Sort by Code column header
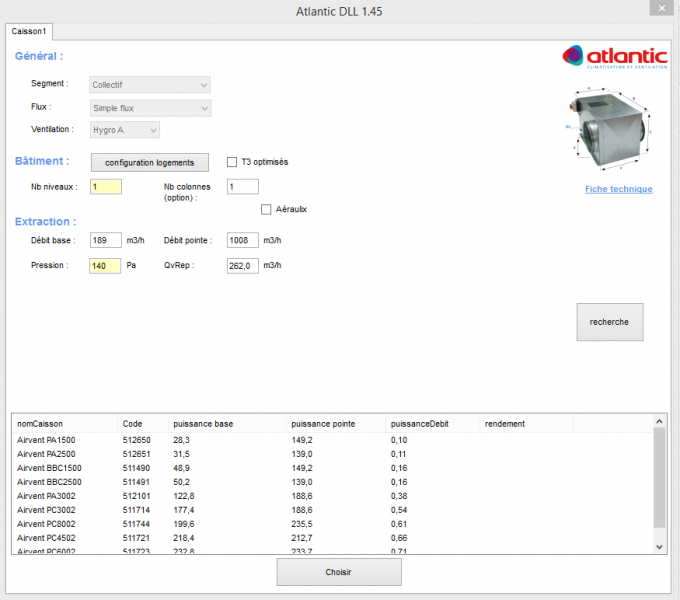Screen dimensions: 680x600 (x=143, y=424)
